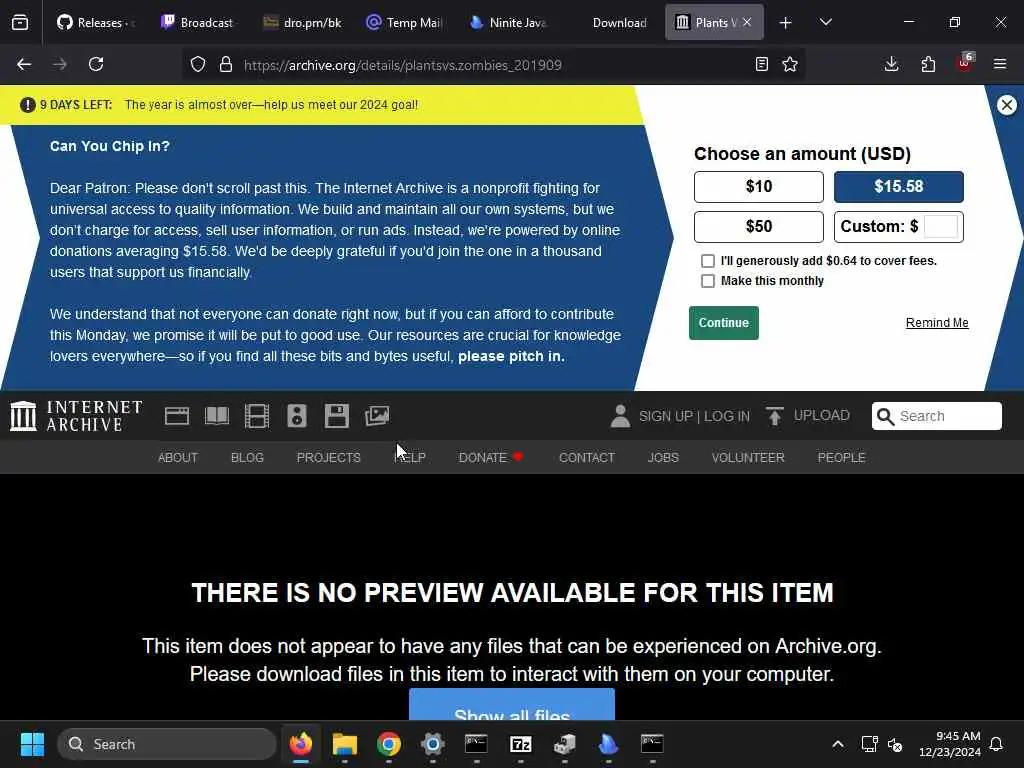
Task: Open a new browser tab
Action: coord(786,23)
